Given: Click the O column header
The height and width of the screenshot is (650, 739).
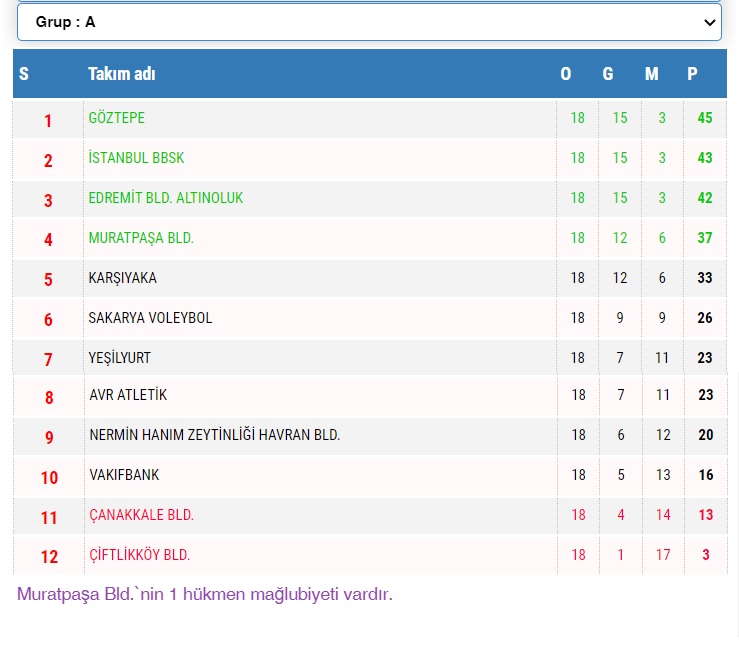Looking at the screenshot, I should tap(566, 74).
